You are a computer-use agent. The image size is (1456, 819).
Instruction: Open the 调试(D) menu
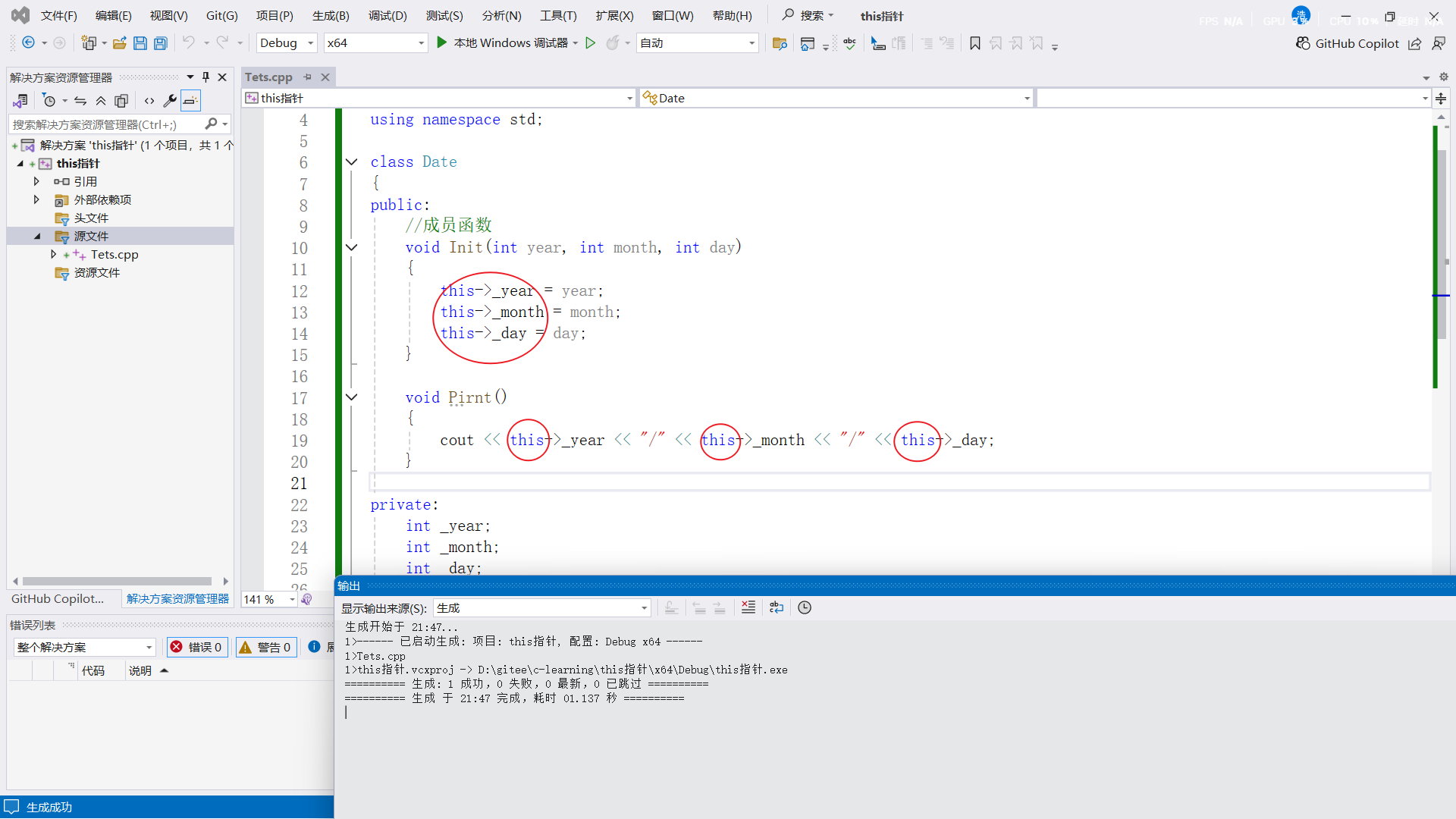point(388,16)
